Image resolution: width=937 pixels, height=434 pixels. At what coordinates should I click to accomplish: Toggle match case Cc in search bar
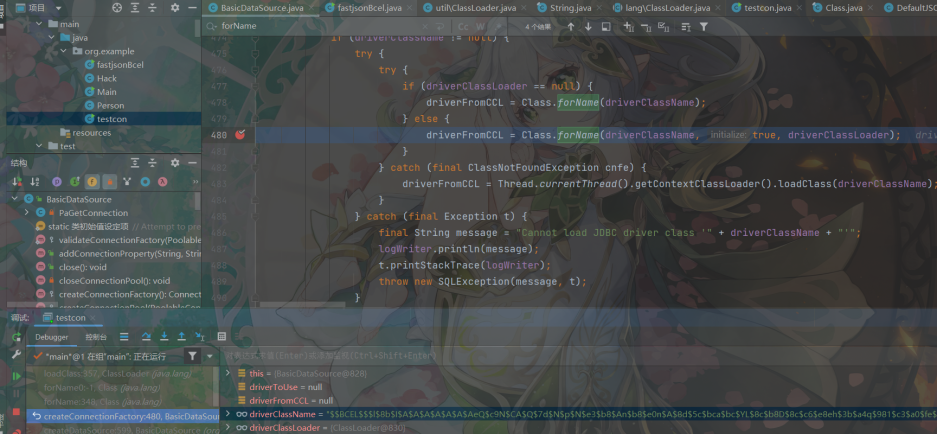click(x=463, y=26)
